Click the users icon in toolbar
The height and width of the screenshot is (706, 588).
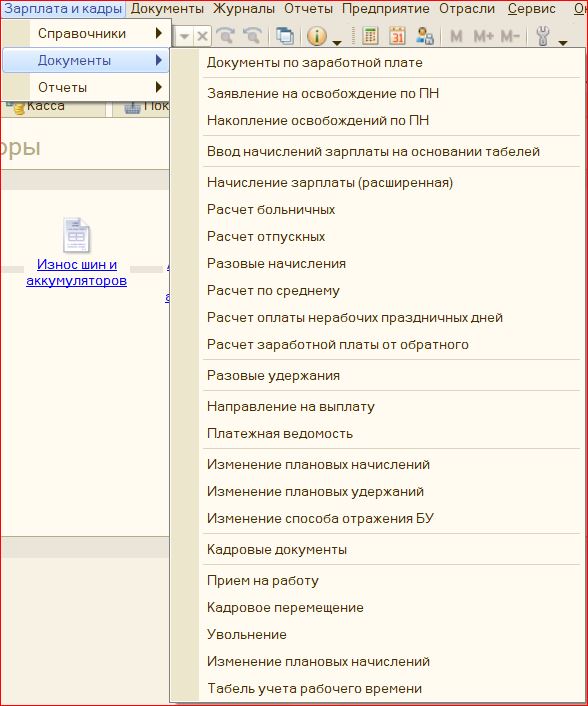[x=424, y=36]
